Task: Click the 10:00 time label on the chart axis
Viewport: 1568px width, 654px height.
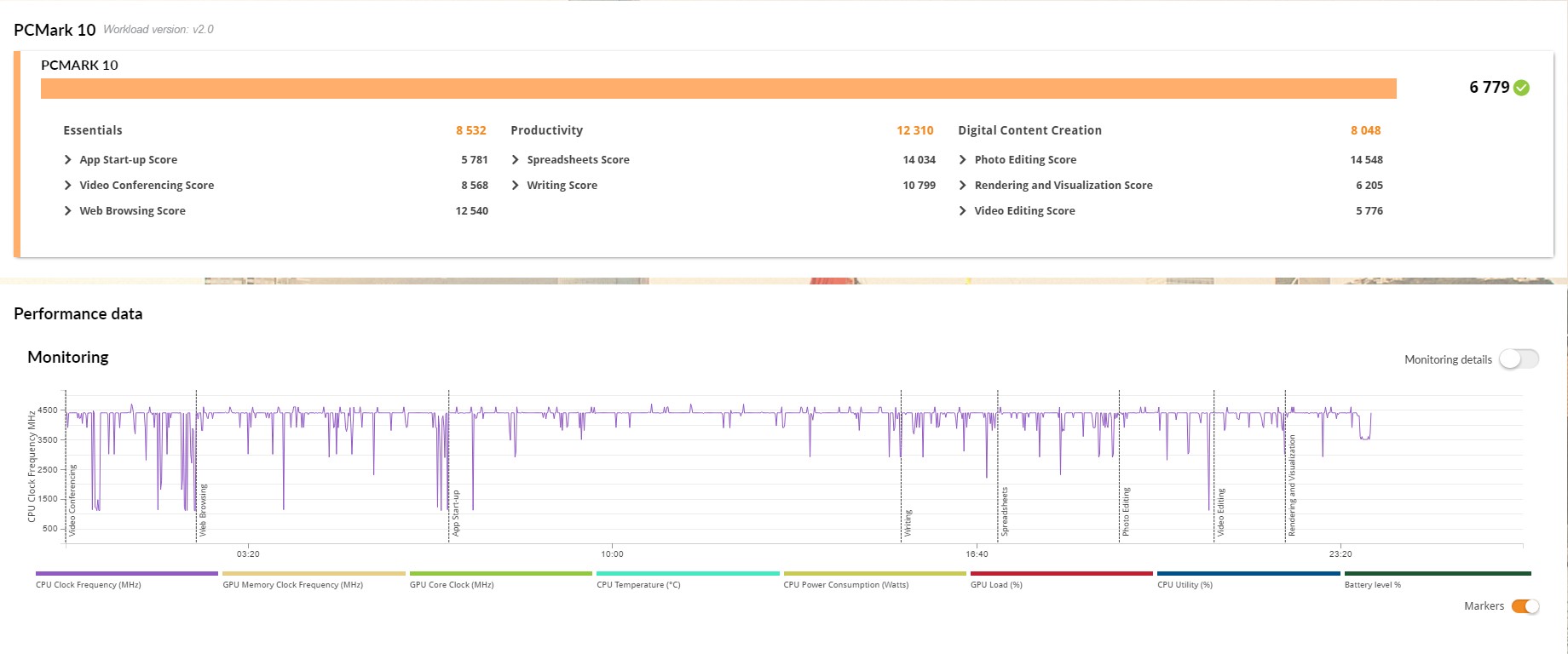Action: [612, 554]
